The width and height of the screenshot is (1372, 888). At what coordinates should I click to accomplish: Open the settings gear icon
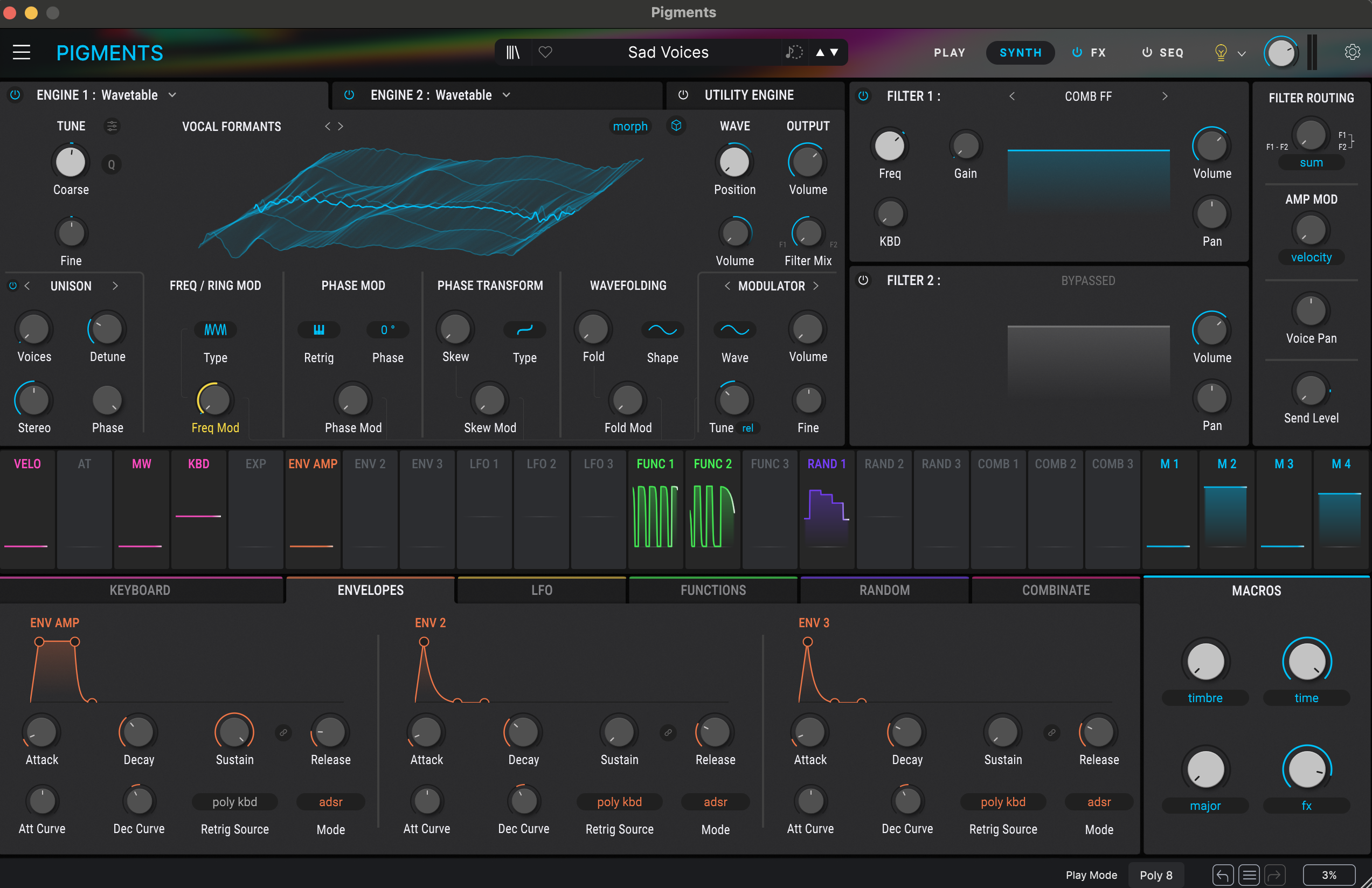click(1352, 52)
